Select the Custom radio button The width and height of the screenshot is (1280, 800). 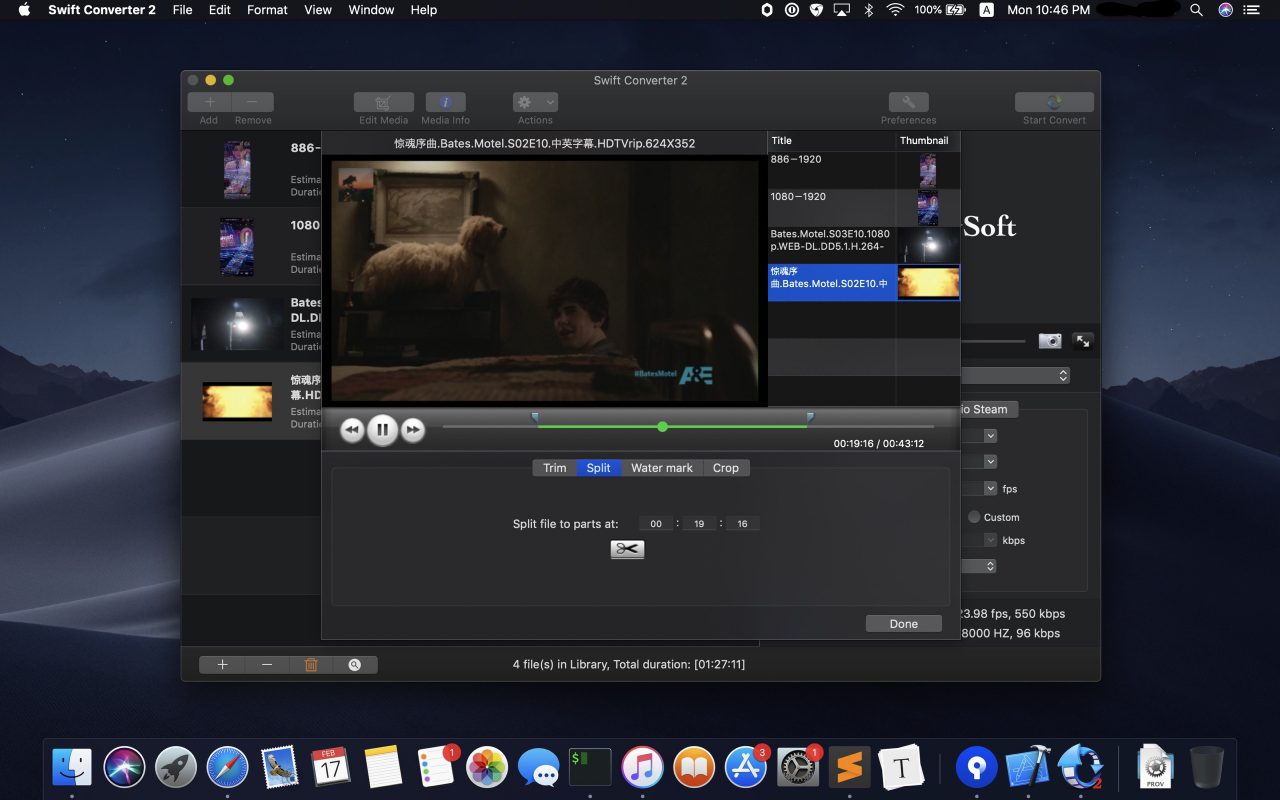click(974, 517)
